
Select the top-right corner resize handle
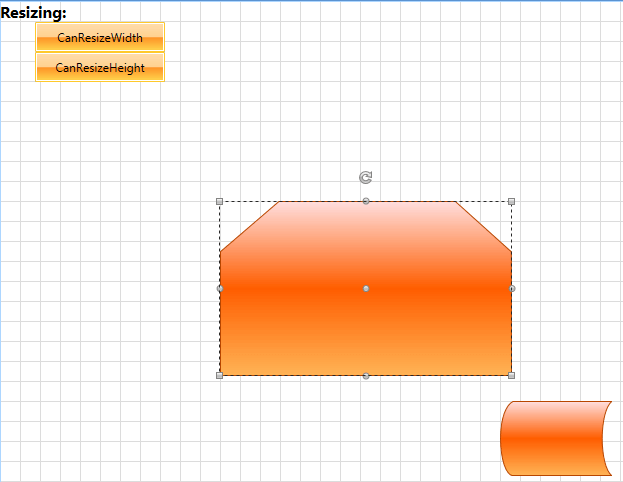(511, 201)
